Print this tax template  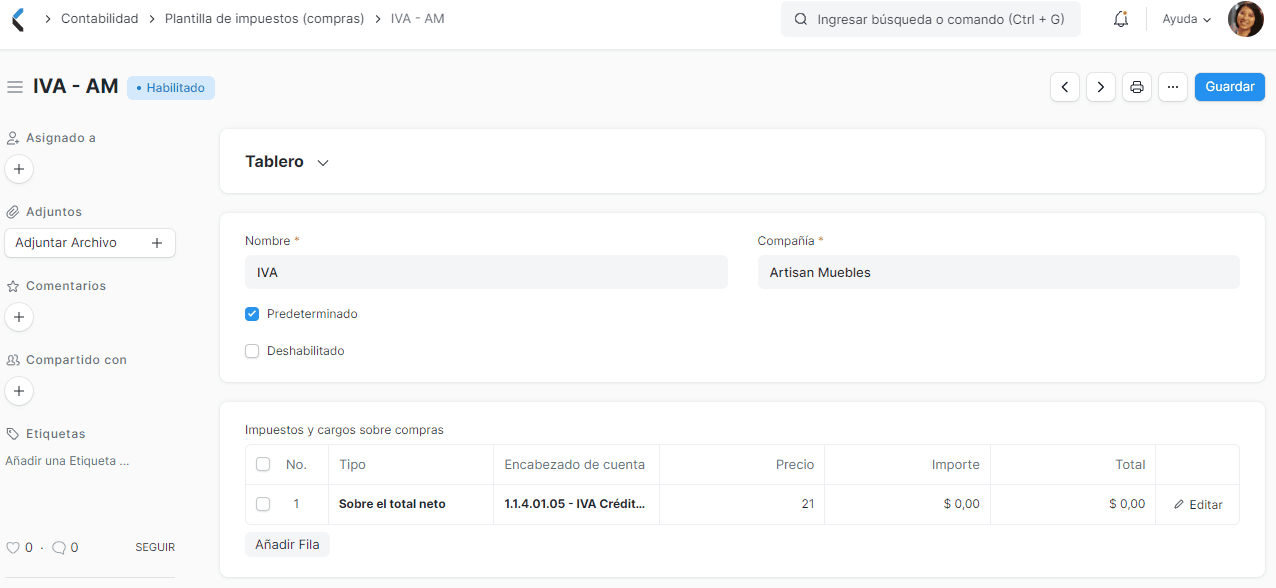[1137, 87]
